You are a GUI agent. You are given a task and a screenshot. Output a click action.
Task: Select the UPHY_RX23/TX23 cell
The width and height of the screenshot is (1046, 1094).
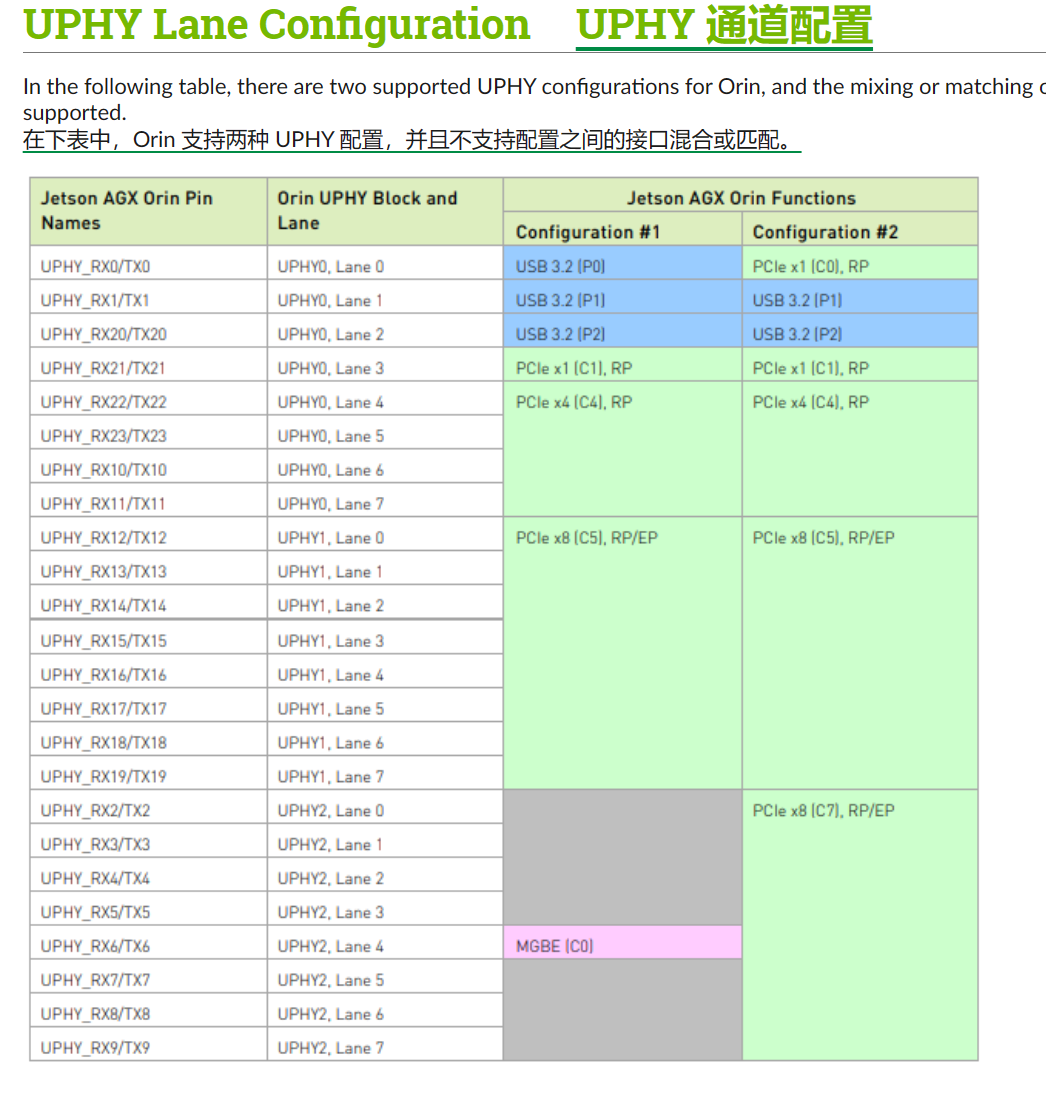pos(149,433)
